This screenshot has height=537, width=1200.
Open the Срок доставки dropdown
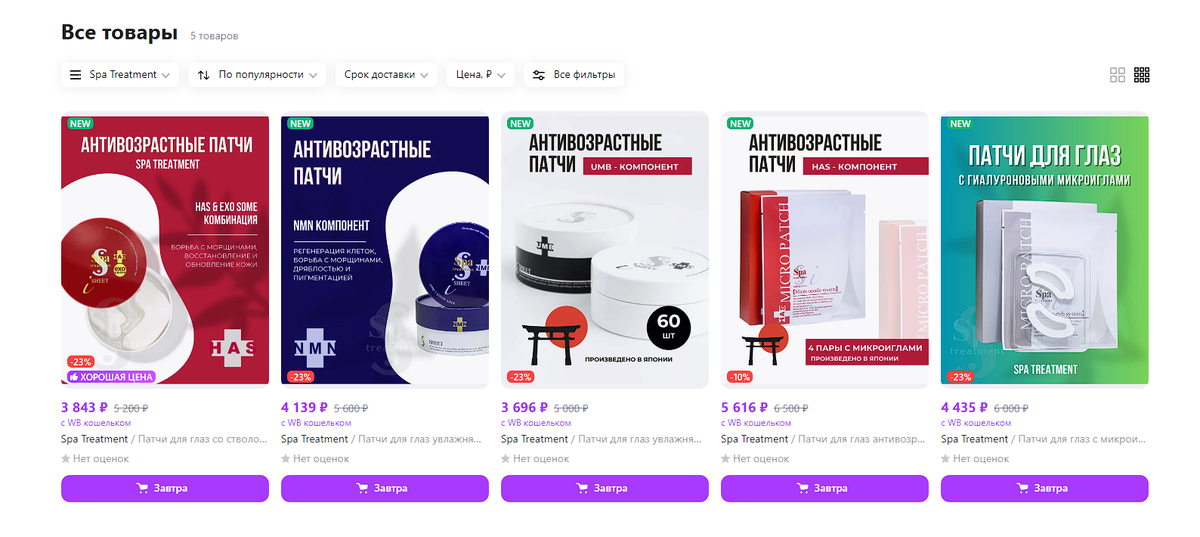coord(386,75)
